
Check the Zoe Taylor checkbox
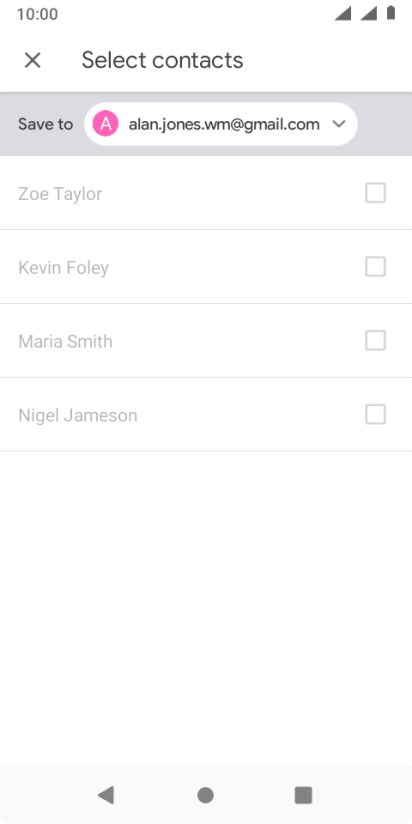(x=375, y=193)
